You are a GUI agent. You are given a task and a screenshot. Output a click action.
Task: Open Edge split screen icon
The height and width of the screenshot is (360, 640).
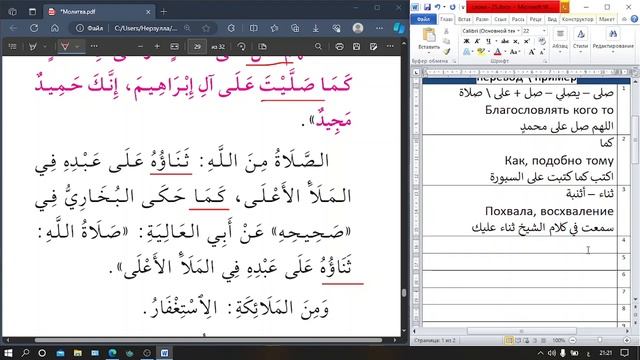click(253, 28)
